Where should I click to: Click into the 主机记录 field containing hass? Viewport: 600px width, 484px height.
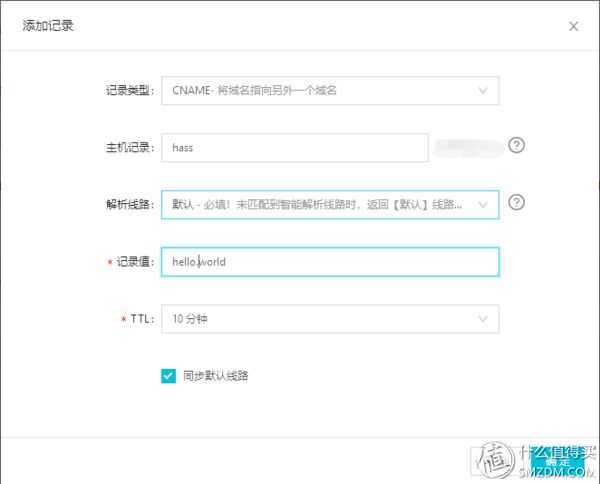295,148
